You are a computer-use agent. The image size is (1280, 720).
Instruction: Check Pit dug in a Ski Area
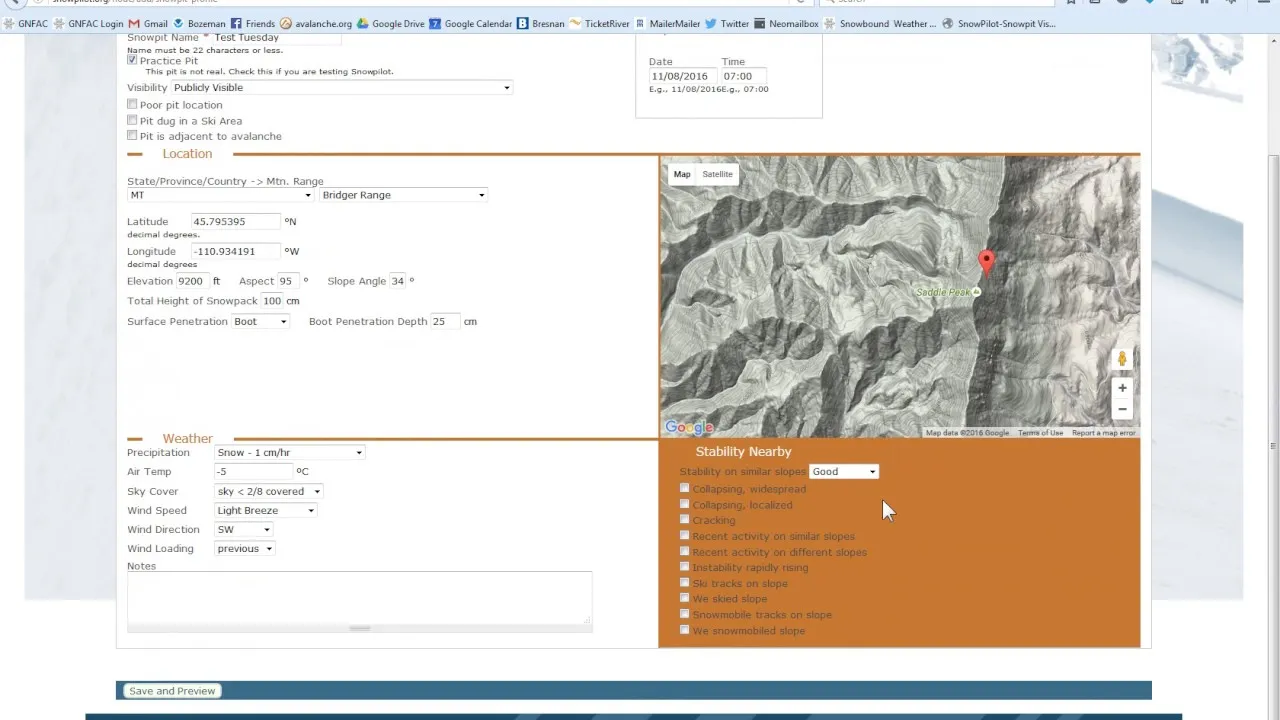132,120
